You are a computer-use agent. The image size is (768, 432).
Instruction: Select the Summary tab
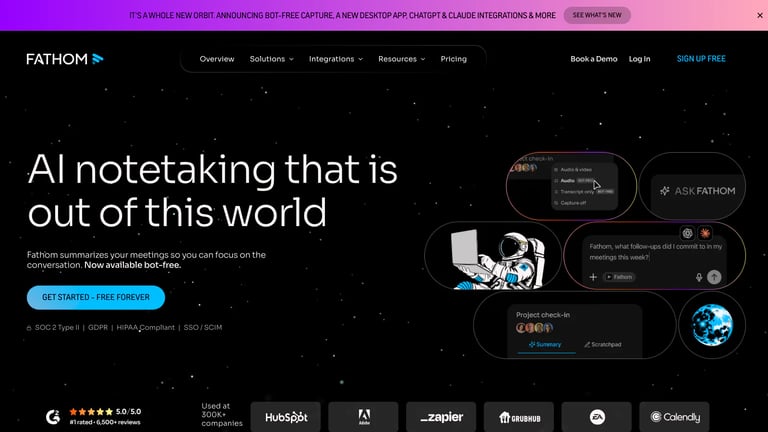click(545, 344)
